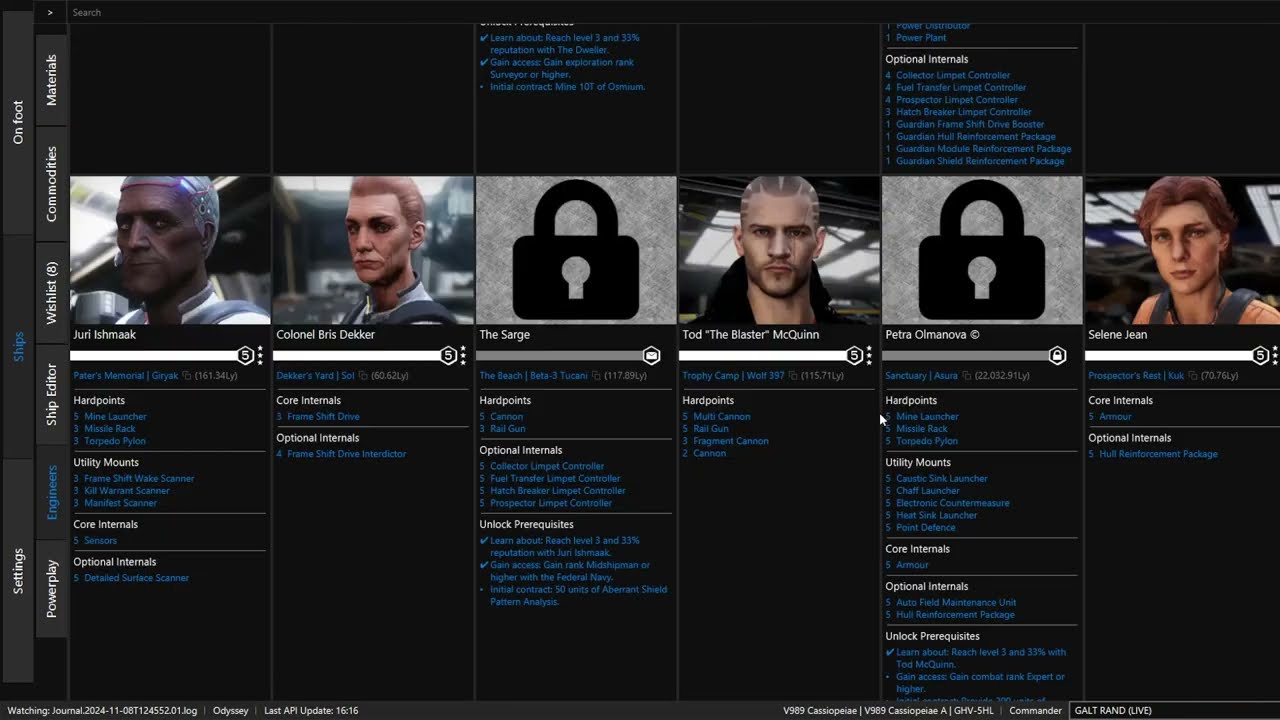Click Petra Olmanova's large locked padlock image

[x=982, y=250]
